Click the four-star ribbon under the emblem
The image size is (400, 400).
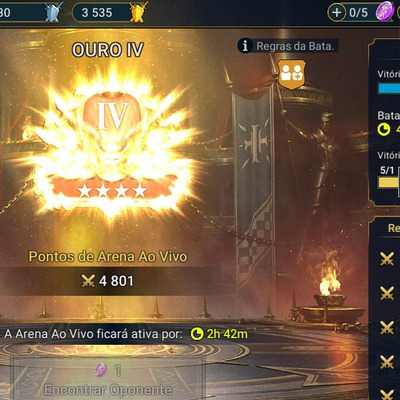[113, 190]
